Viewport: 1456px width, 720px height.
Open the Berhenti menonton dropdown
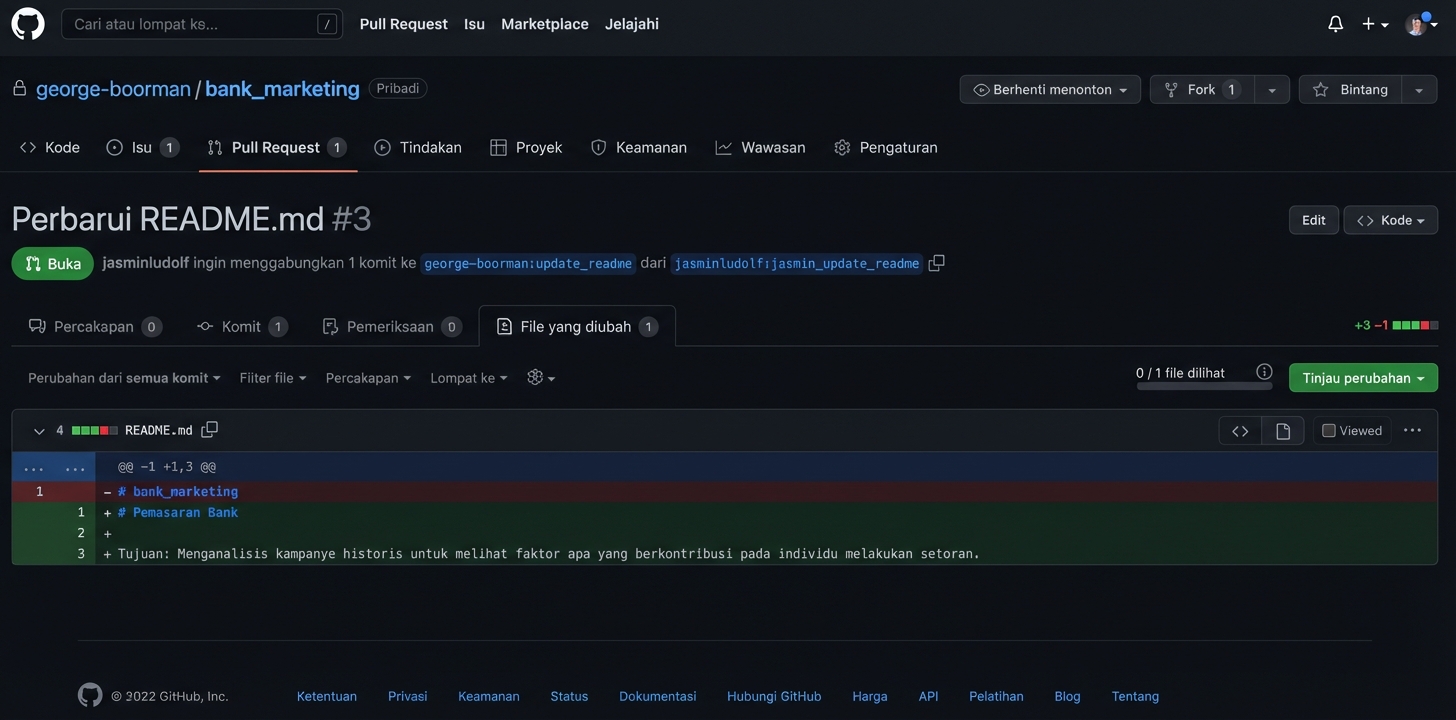[1051, 89]
